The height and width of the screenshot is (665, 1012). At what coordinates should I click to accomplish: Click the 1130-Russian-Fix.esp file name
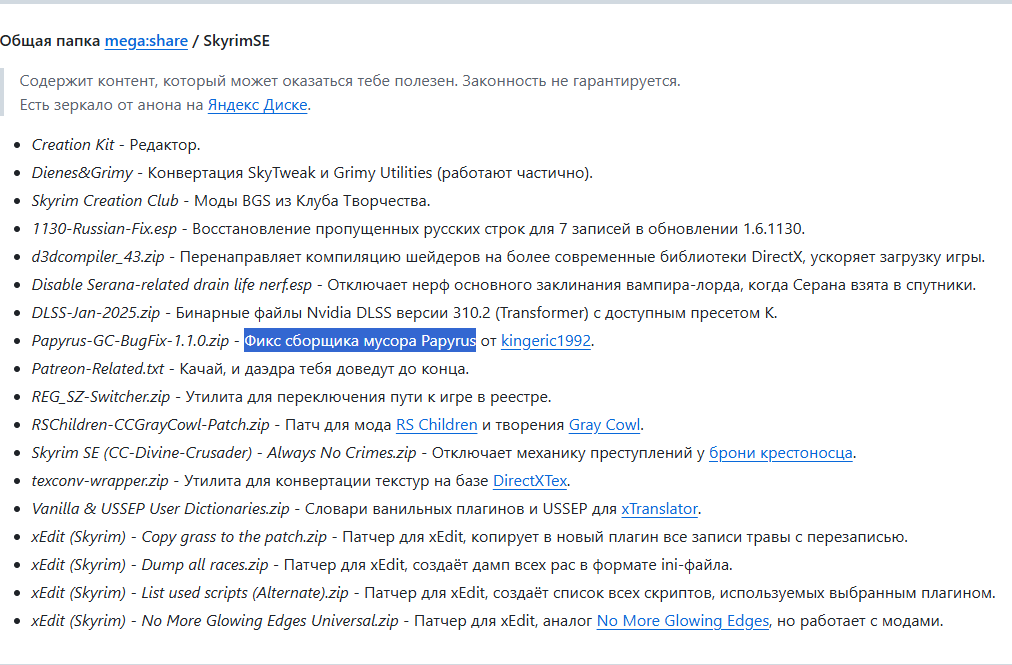[104, 229]
